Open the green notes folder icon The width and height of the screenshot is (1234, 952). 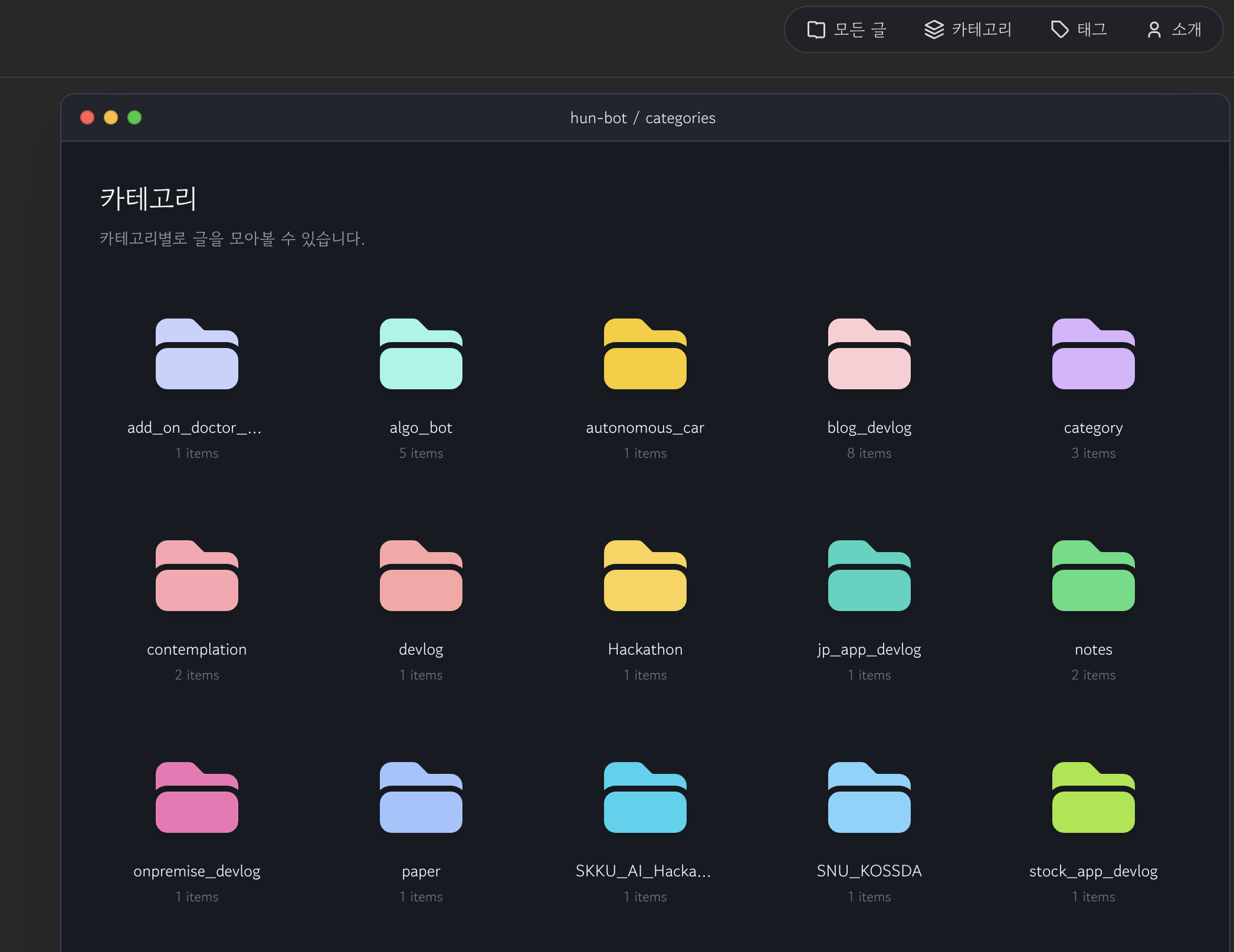click(x=1093, y=576)
